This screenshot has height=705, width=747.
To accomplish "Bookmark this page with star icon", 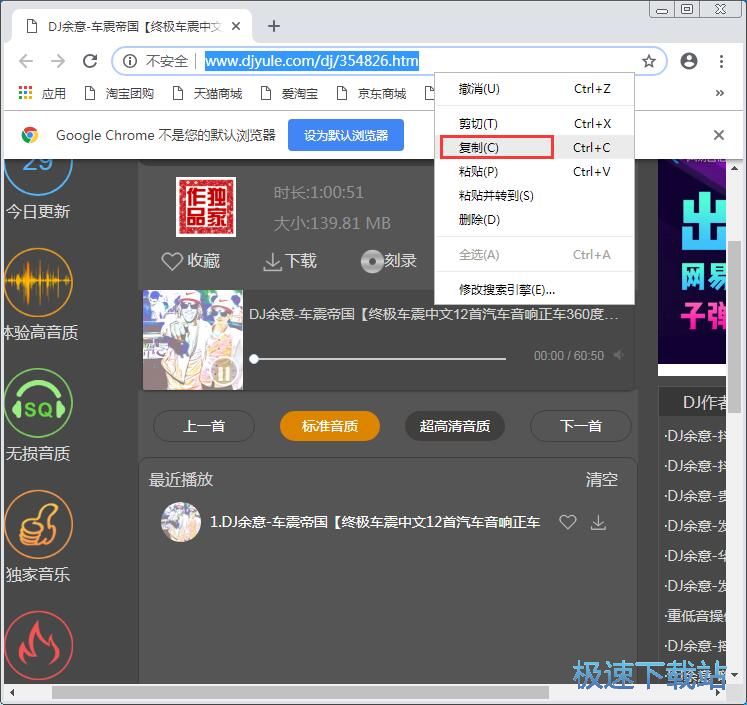I will (649, 61).
